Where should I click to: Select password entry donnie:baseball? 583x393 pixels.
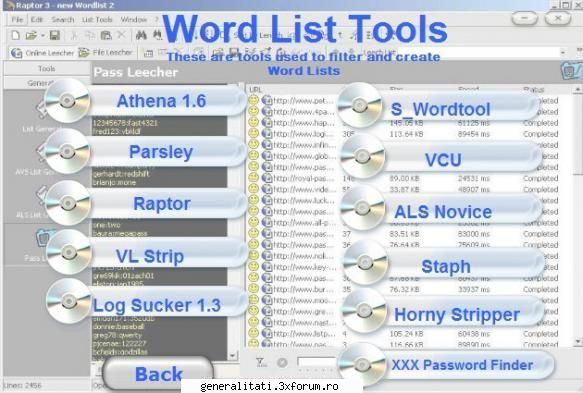coord(118,327)
